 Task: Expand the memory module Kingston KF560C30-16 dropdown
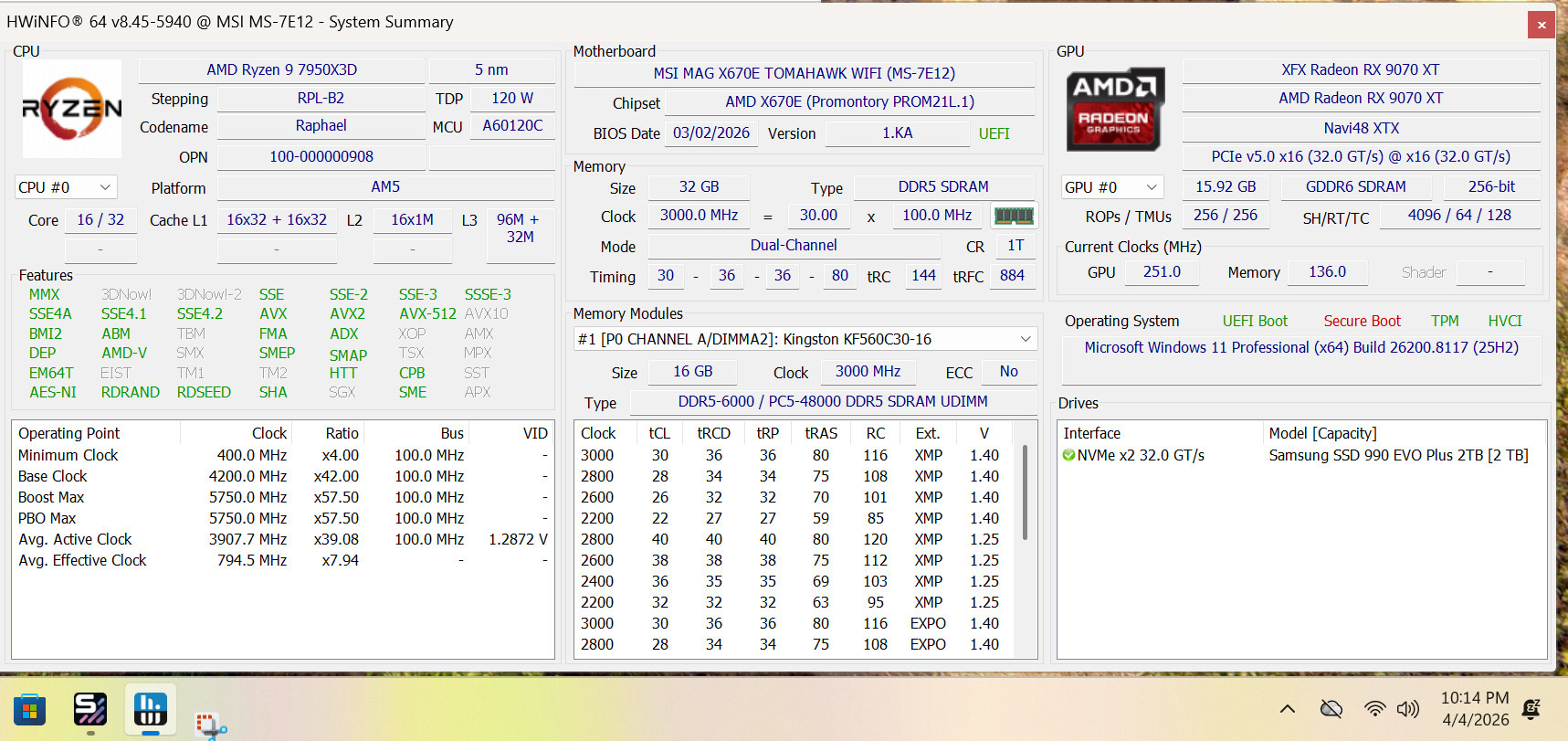point(805,339)
